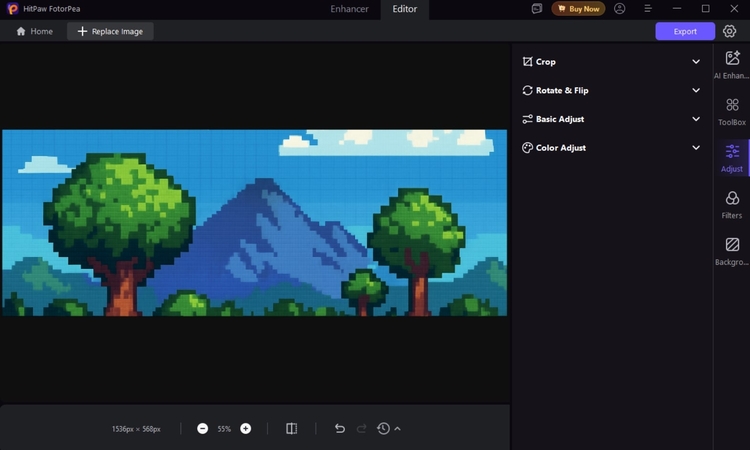This screenshot has width=750, height=450.
Task: Expand the Rotate & Flip chevron
Action: 696,90
